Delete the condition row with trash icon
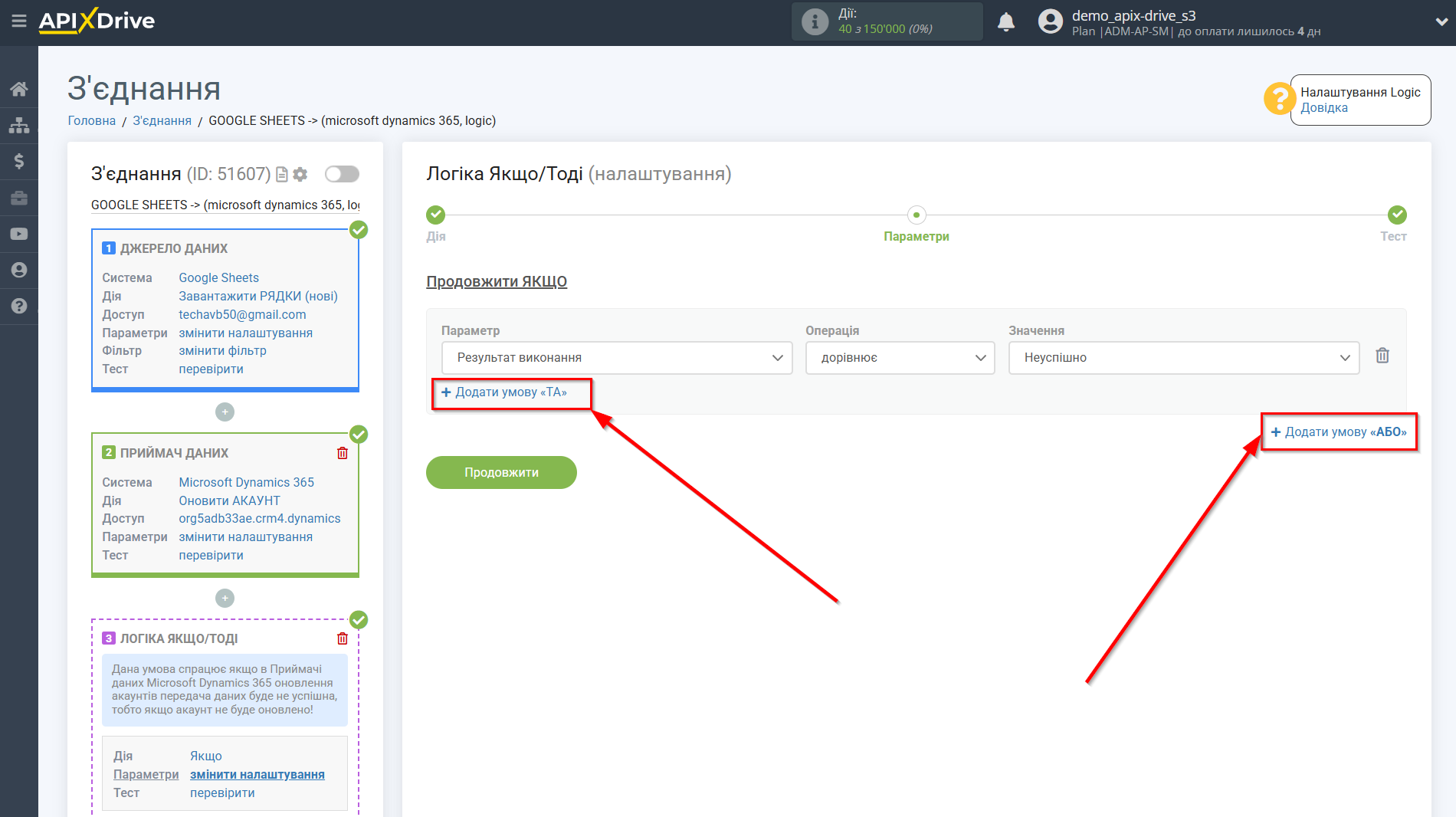1456x817 pixels. pos(1382,356)
